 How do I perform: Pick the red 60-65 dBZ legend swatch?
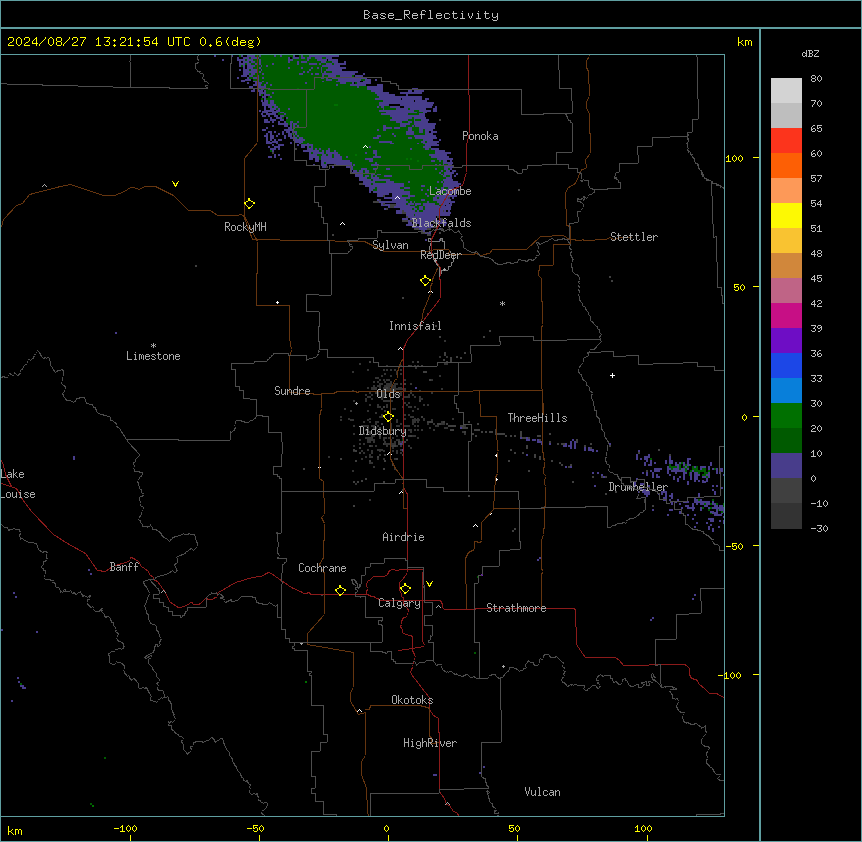(x=786, y=140)
